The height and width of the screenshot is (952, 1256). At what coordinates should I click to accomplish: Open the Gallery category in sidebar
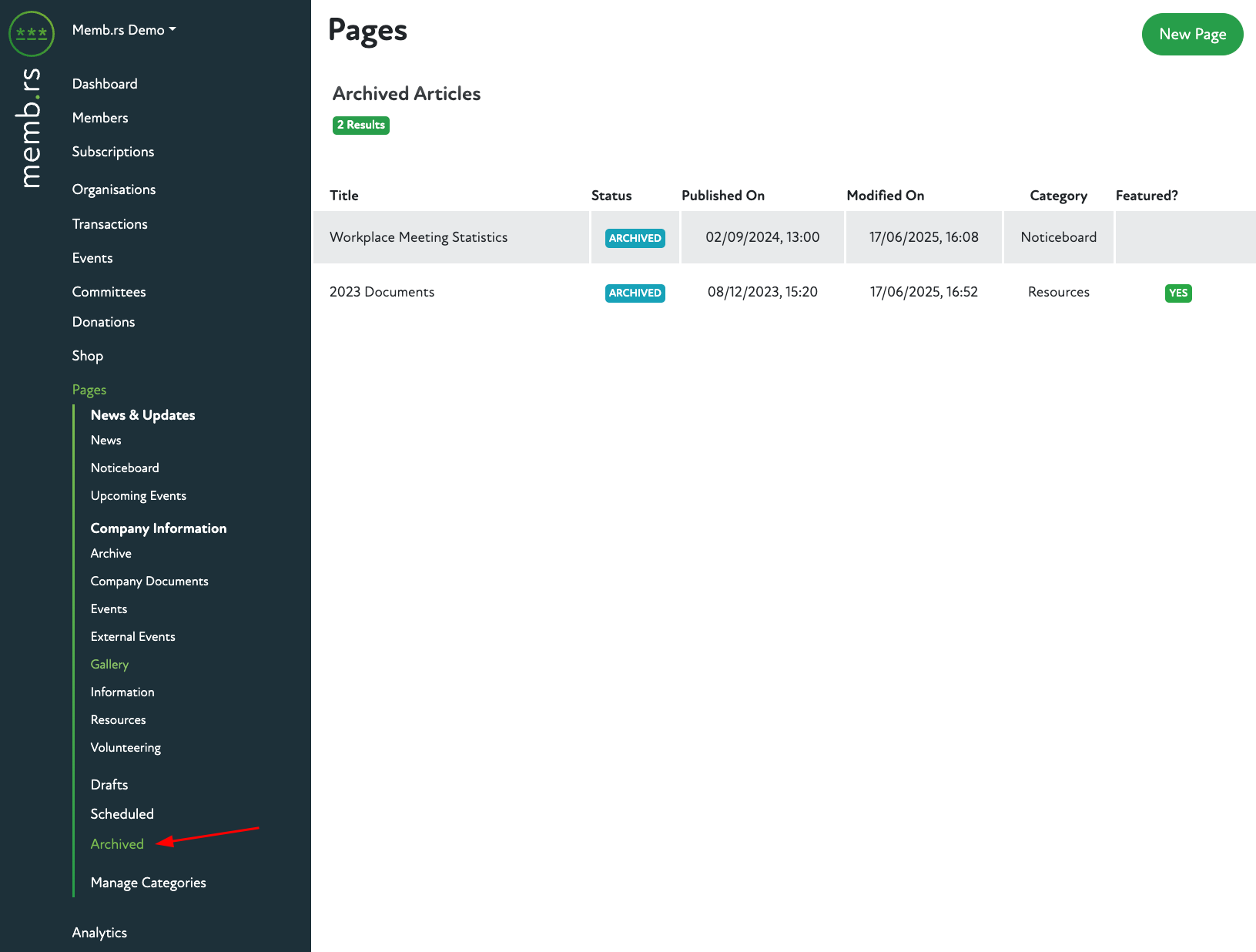[109, 664]
